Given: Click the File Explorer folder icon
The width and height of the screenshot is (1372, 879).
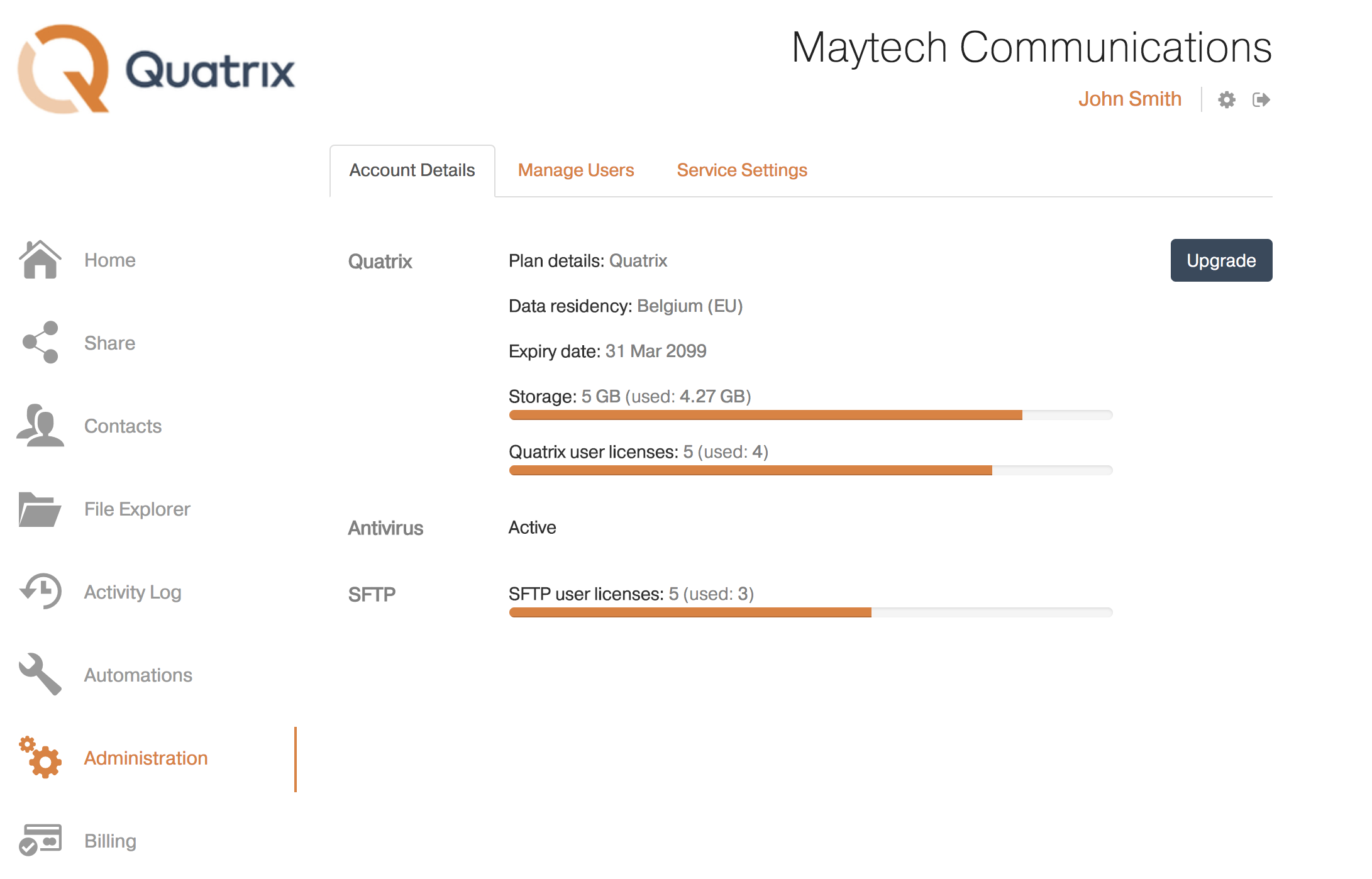Looking at the screenshot, I should point(40,509).
